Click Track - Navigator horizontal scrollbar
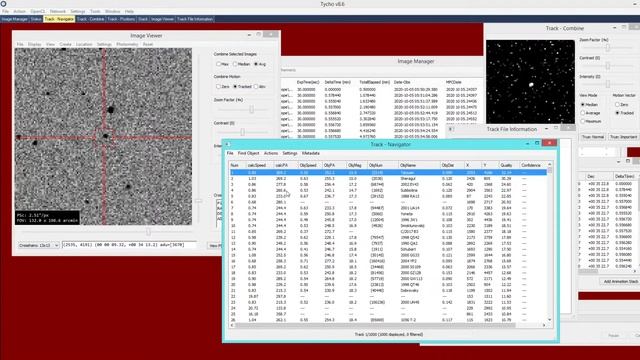Image resolution: width=640 pixels, height=360 pixels. coord(376,325)
